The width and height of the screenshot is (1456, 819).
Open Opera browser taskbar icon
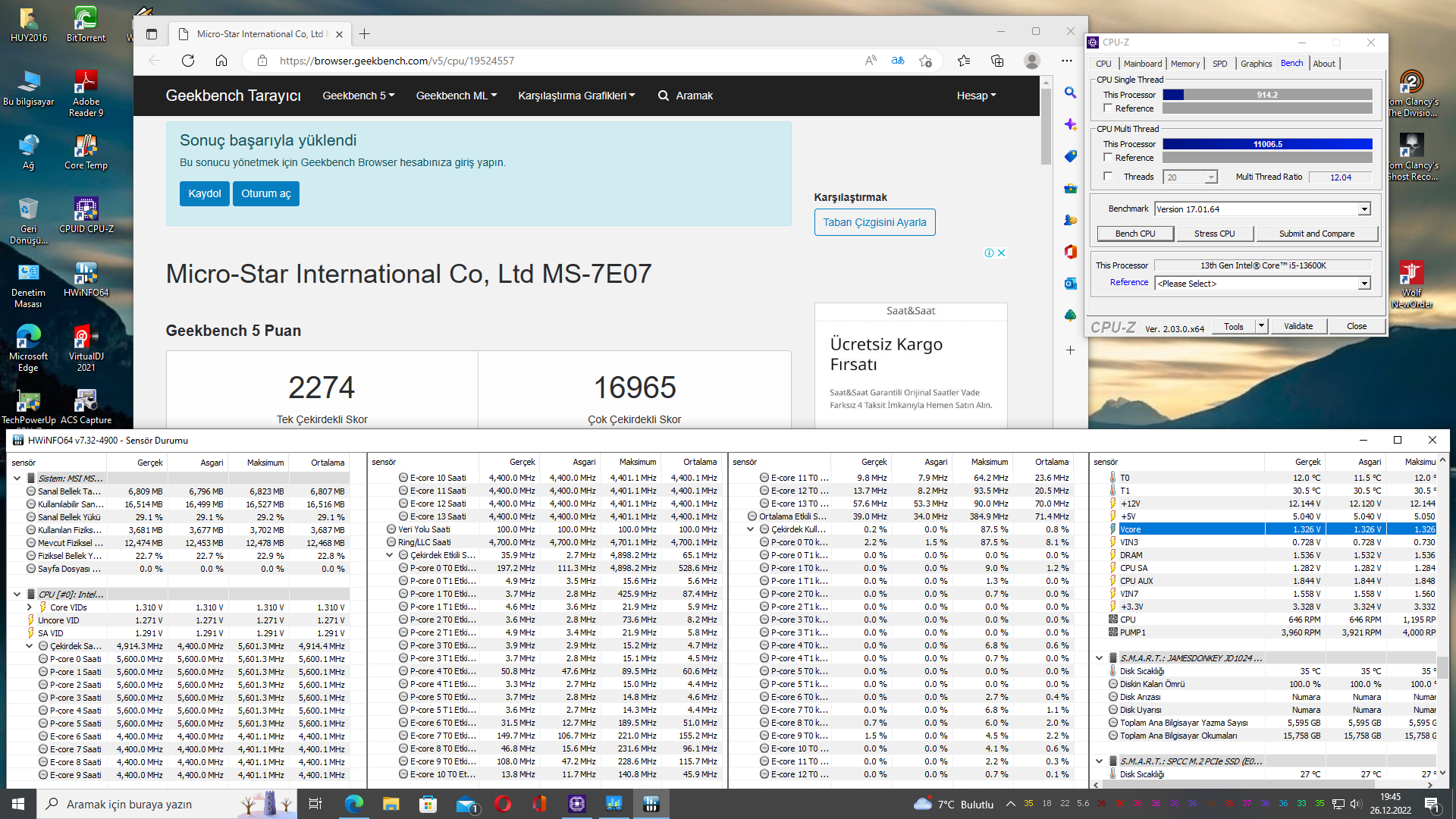pos(502,804)
